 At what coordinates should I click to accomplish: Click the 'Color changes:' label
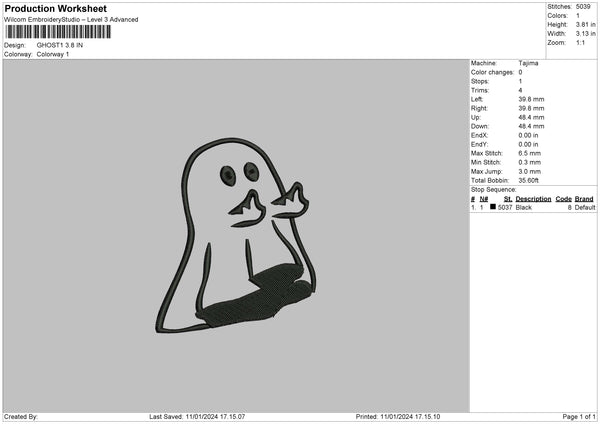(492, 72)
